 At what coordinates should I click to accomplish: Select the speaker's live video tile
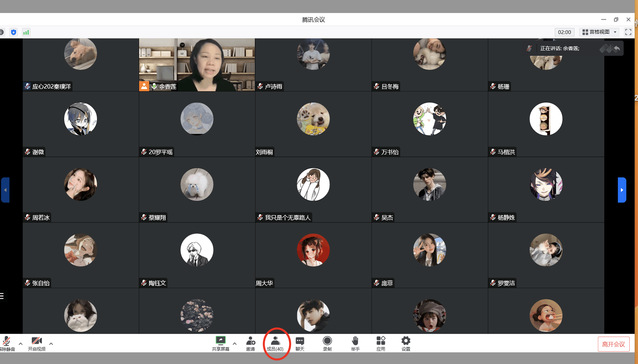[x=197, y=65]
